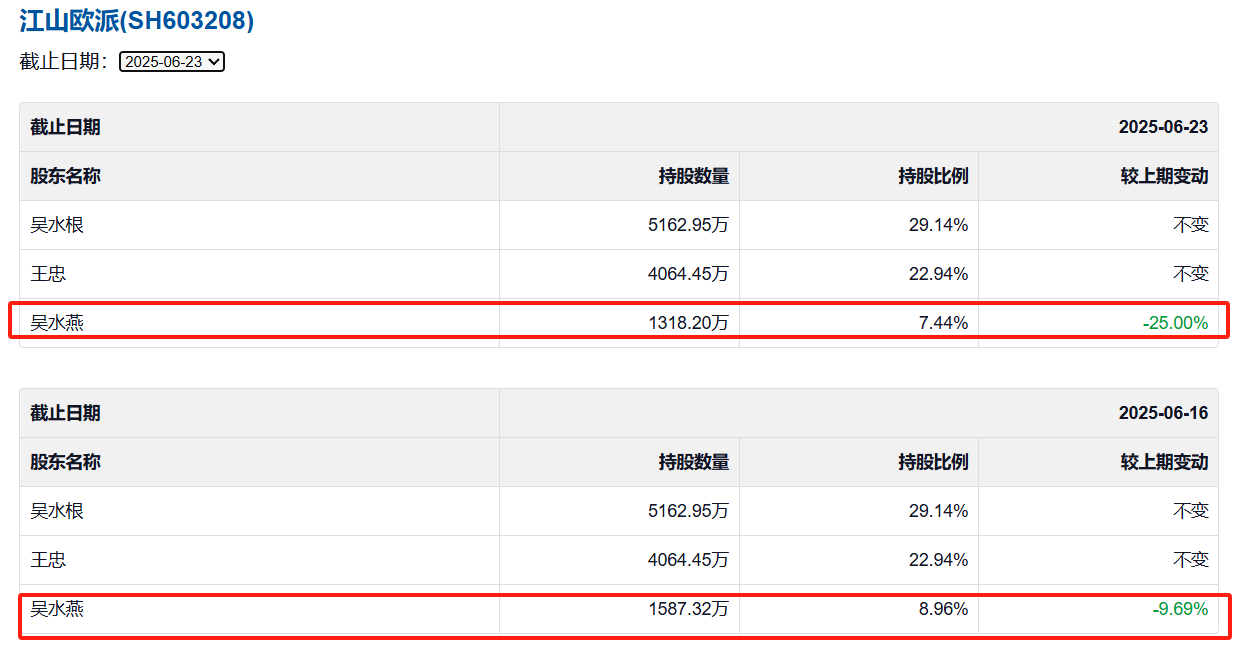
Task: Click 股东名称 header in the bottom table
Action: 65,462
